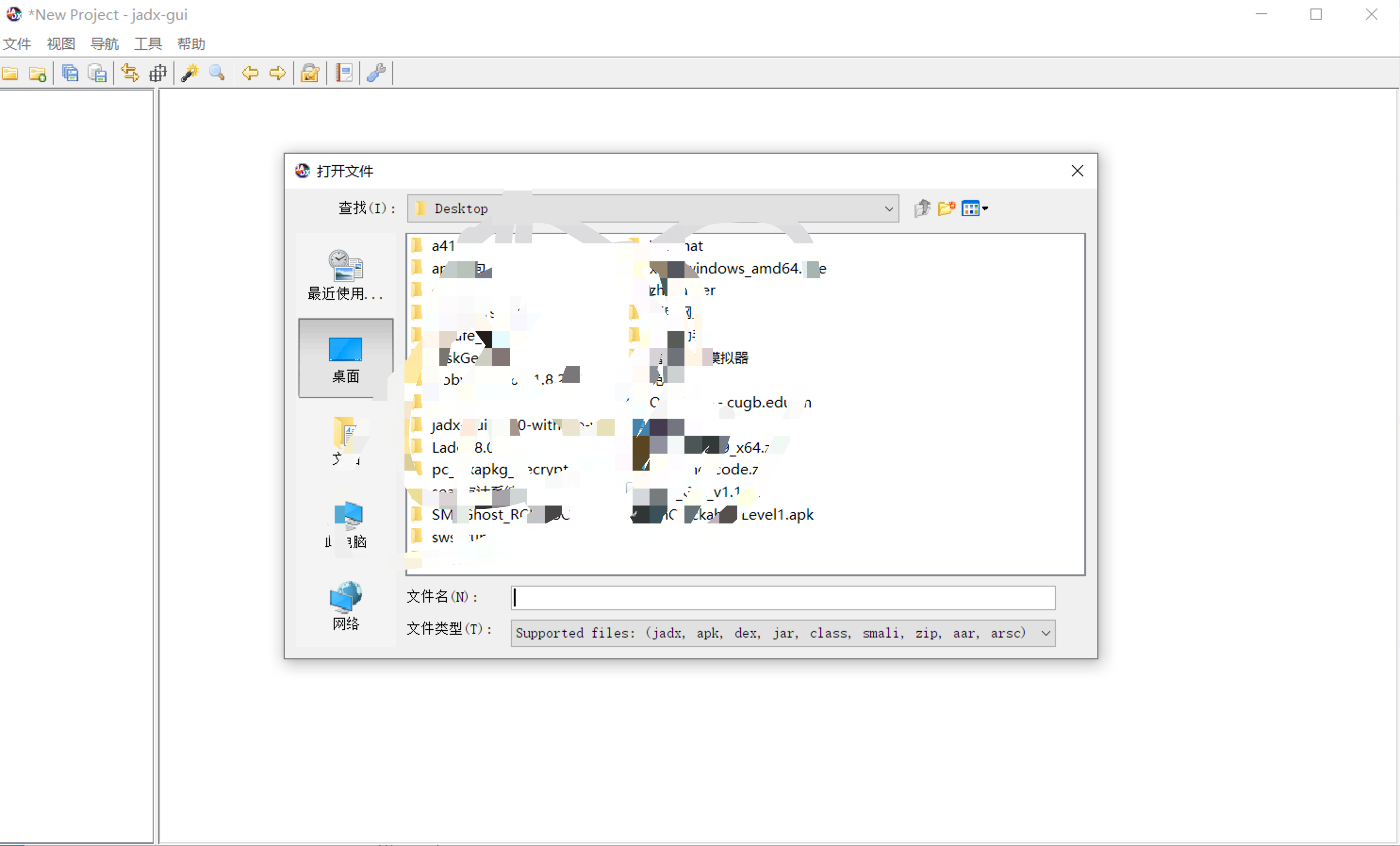Open the 工具 menu
Screen dimensions: 1400x846
[148, 44]
